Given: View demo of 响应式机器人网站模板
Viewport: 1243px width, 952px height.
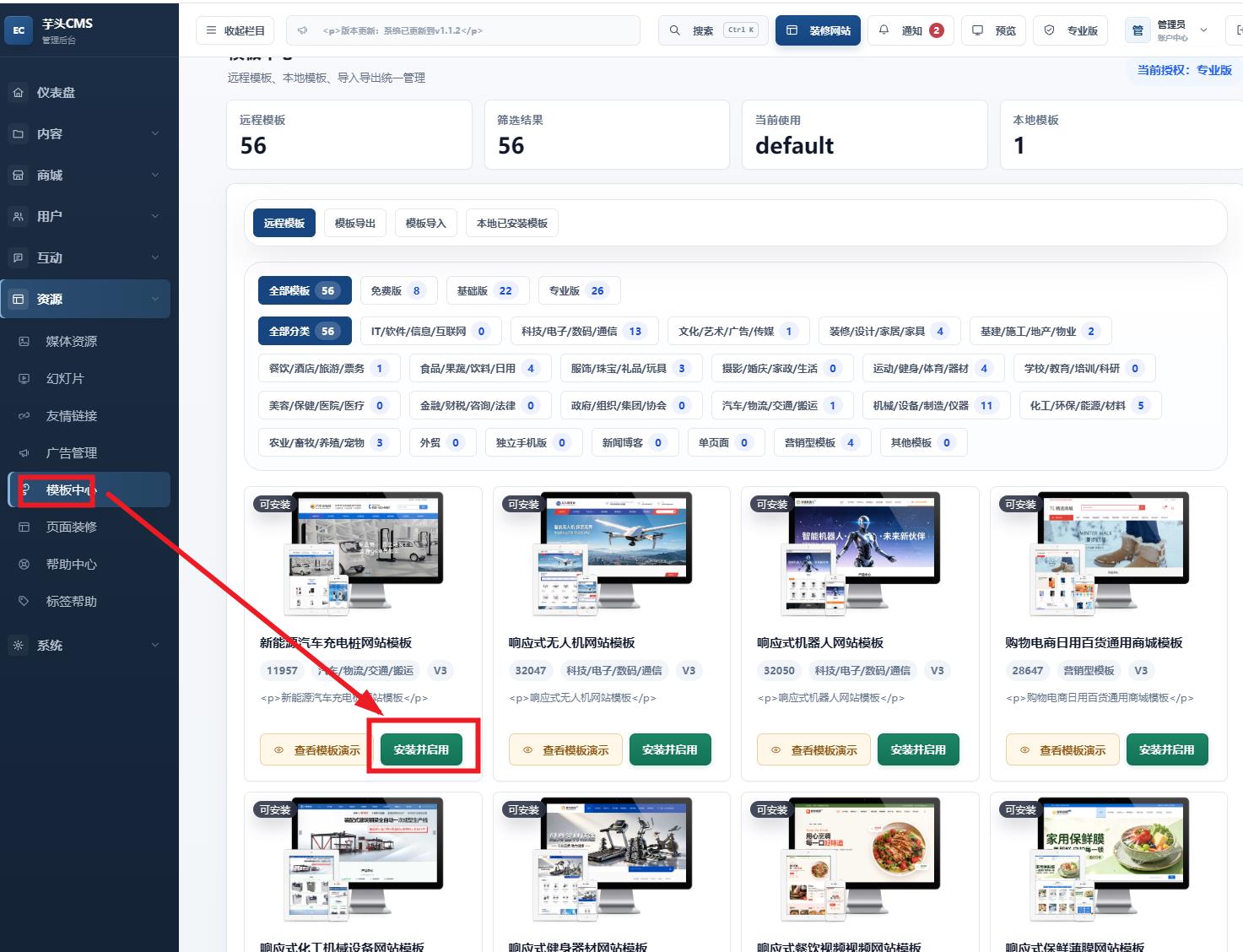Looking at the screenshot, I should click(813, 750).
